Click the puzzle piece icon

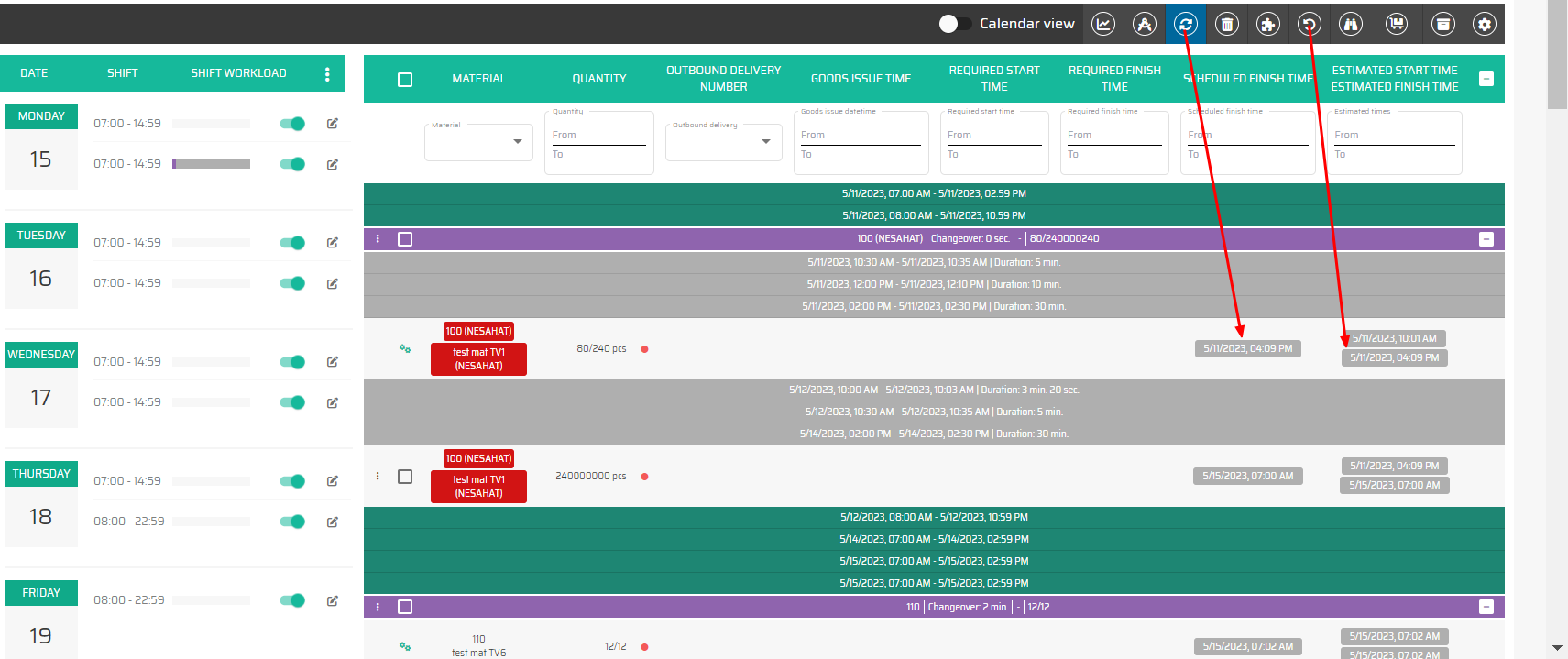[1268, 25]
